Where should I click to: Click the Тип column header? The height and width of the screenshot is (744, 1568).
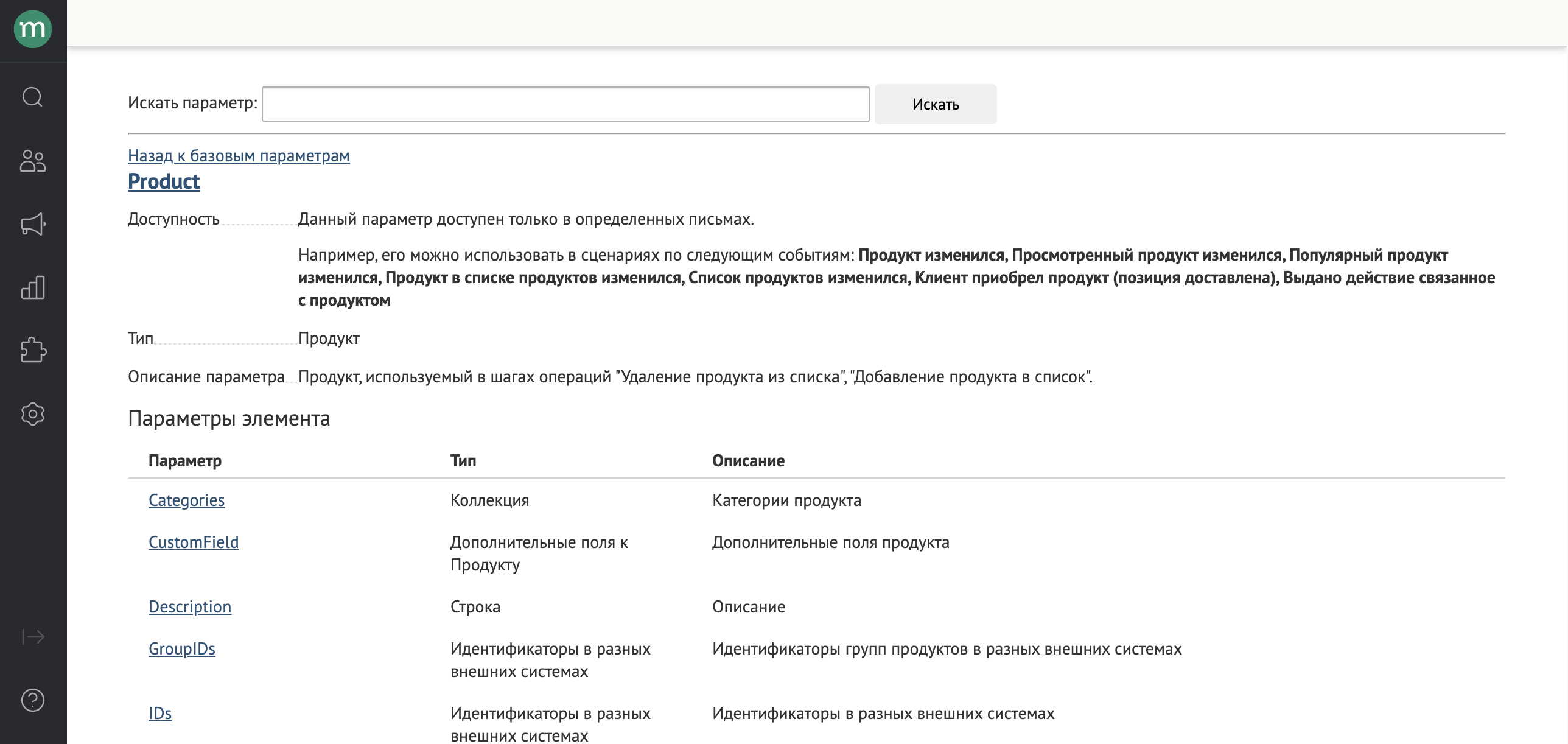tap(463, 461)
